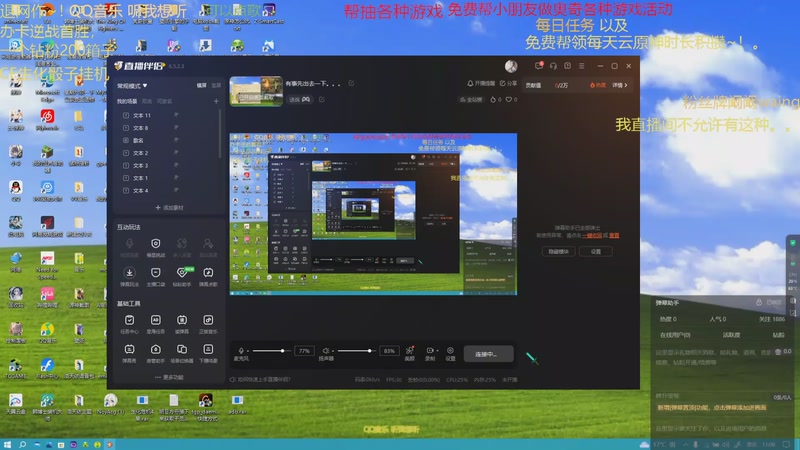Open the taskbar search icon
This screenshot has width=800, height=450.
pyautogui.click(x=22, y=444)
